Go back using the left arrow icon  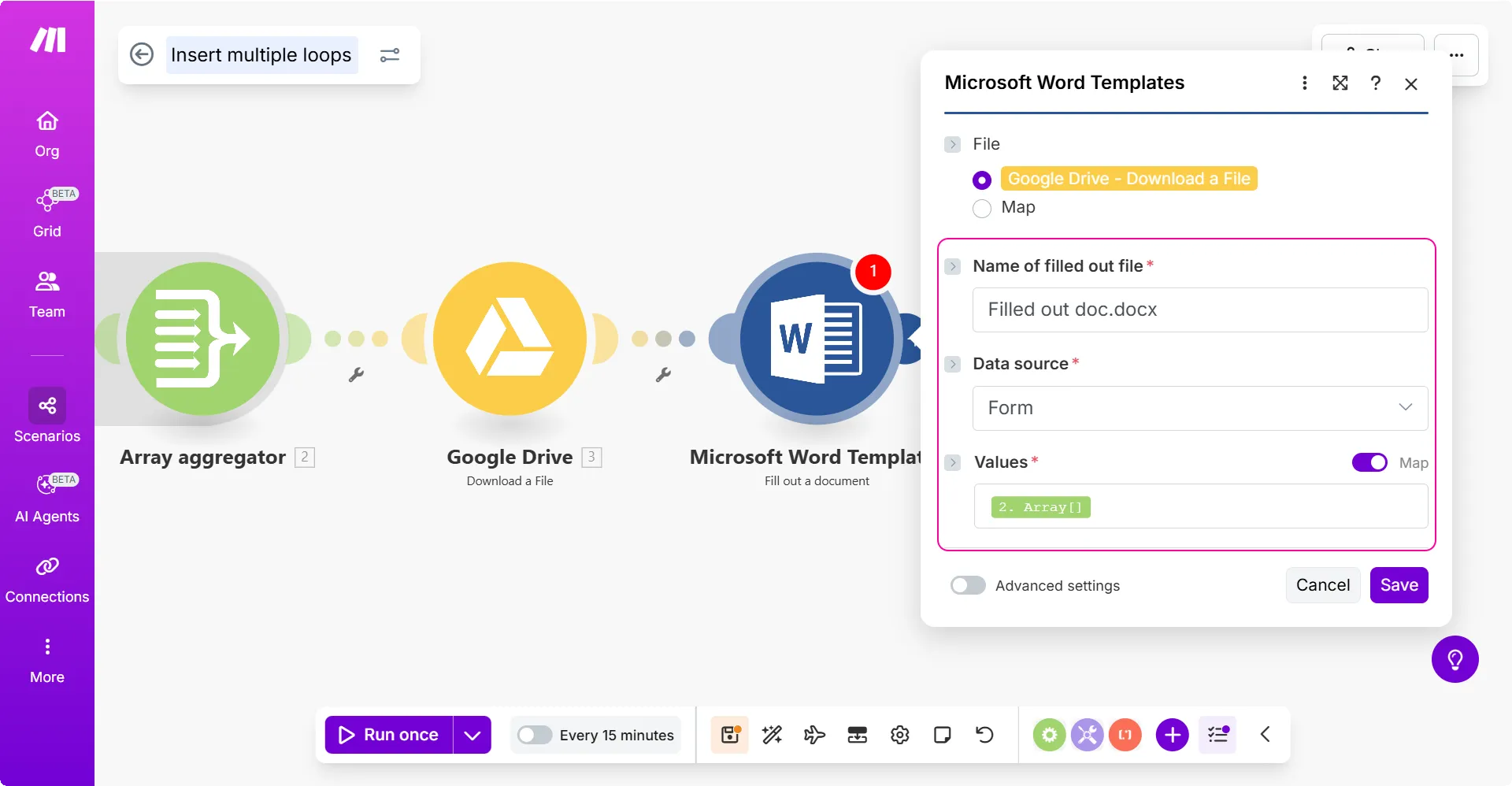point(142,54)
